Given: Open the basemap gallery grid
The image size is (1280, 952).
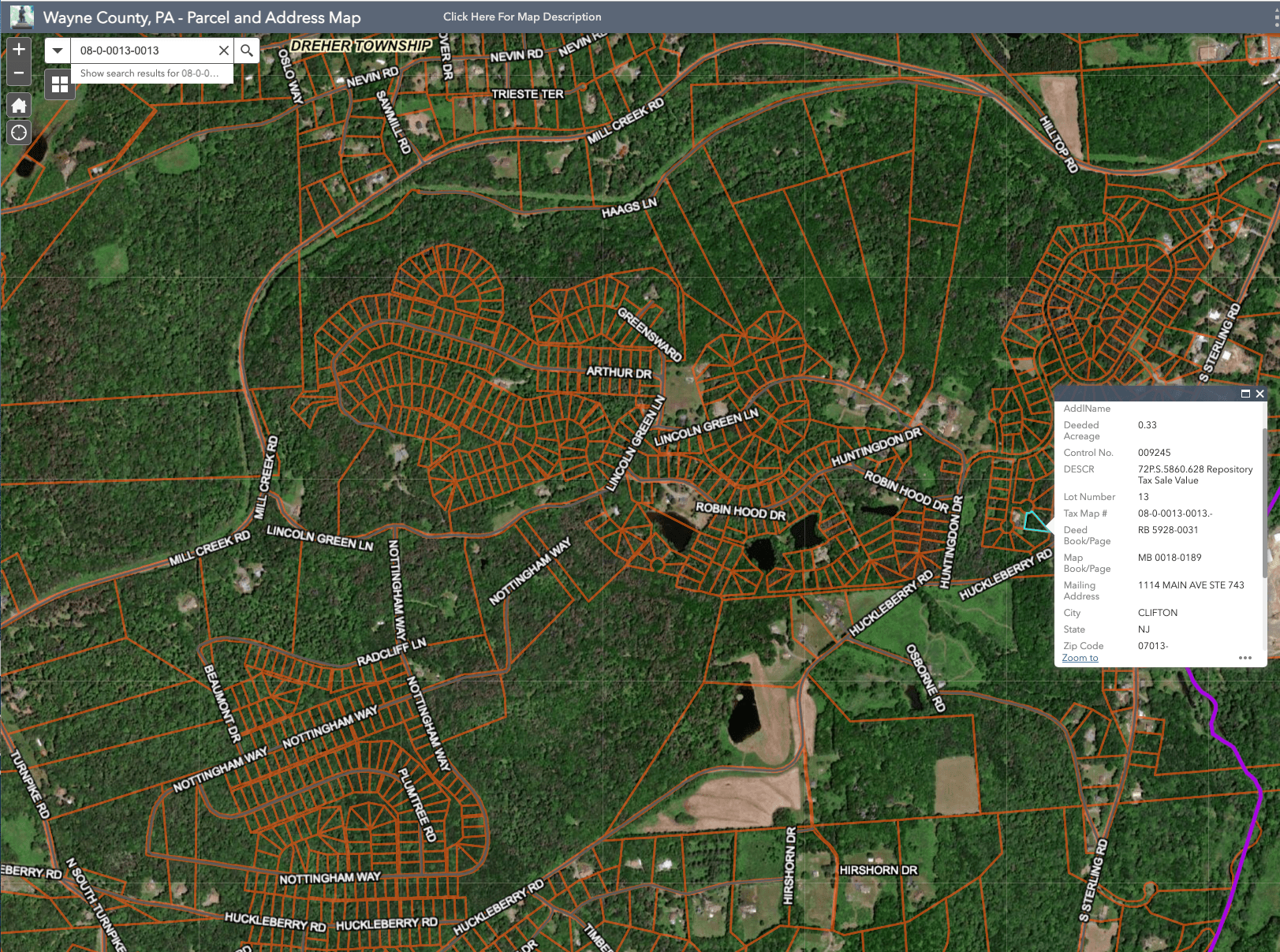Looking at the screenshot, I should (x=60, y=84).
